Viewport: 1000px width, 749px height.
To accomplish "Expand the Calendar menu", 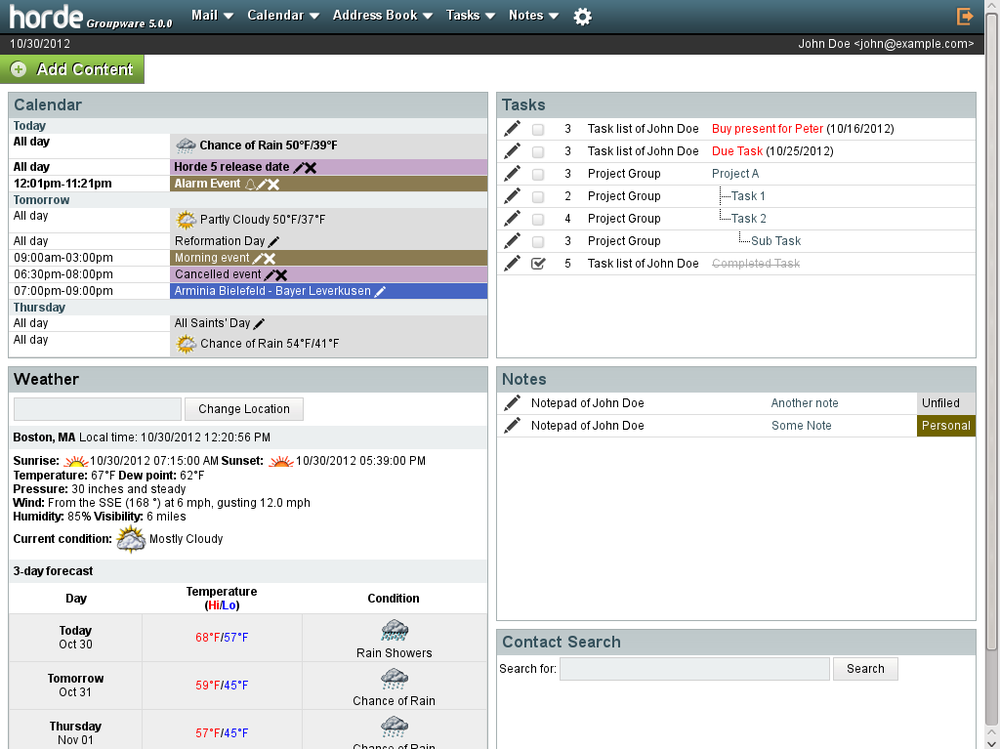I will (x=283, y=15).
